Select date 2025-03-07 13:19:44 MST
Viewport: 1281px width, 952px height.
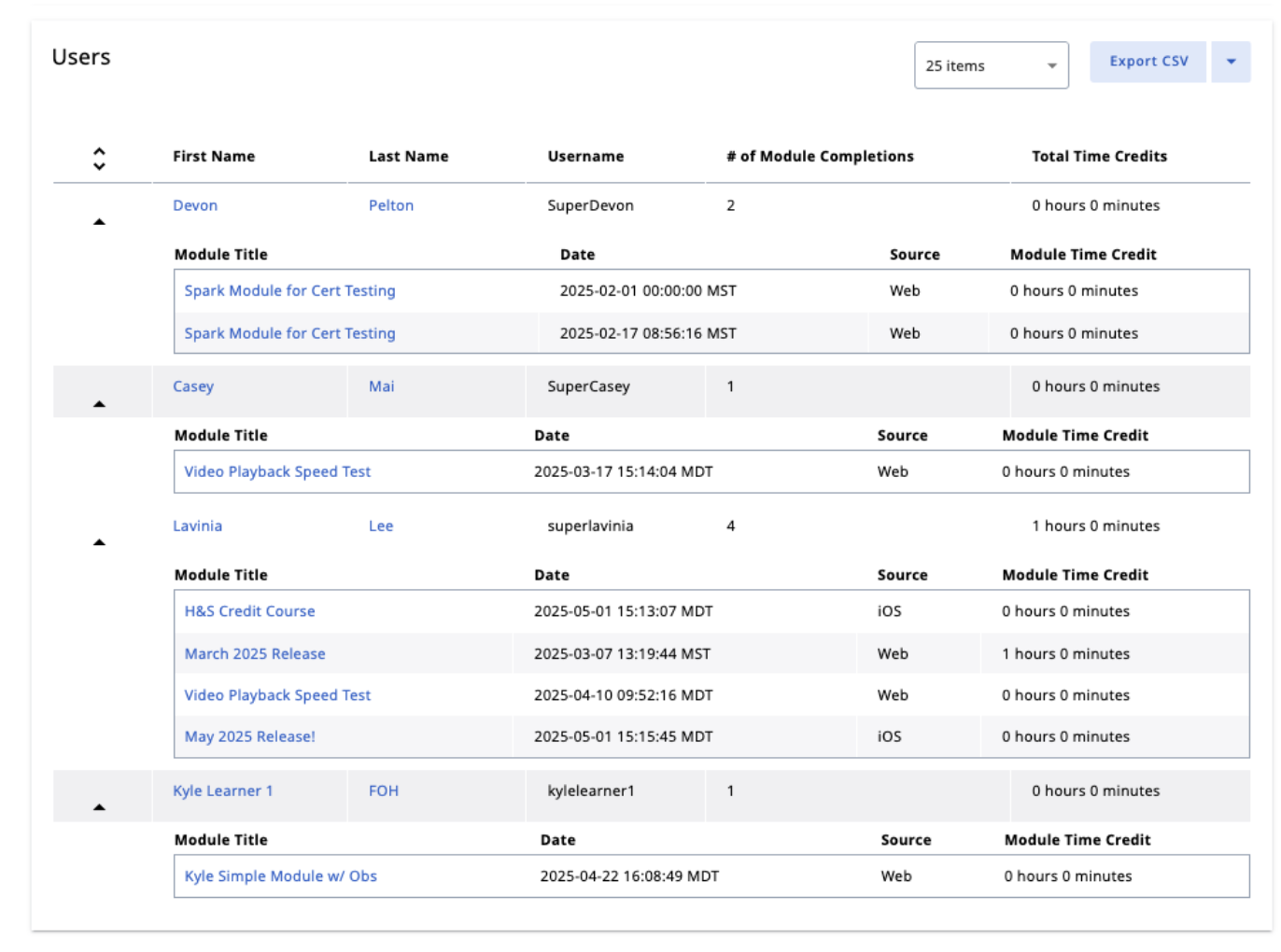pyautogui.click(x=622, y=654)
